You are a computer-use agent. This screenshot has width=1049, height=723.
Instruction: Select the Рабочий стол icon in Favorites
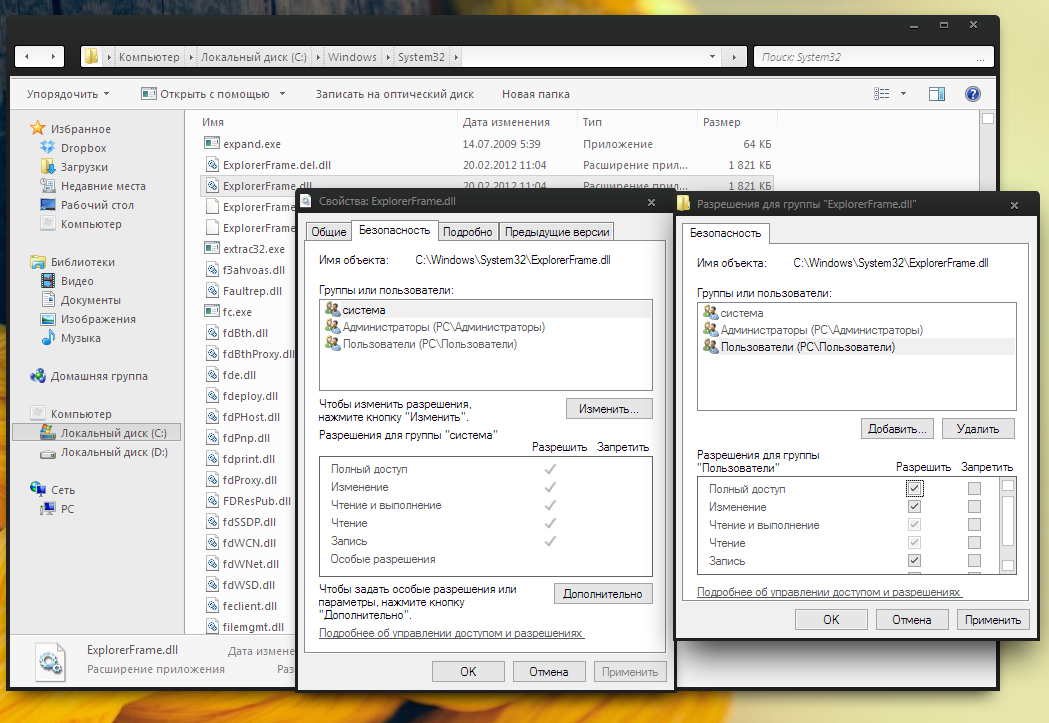[x=47, y=205]
